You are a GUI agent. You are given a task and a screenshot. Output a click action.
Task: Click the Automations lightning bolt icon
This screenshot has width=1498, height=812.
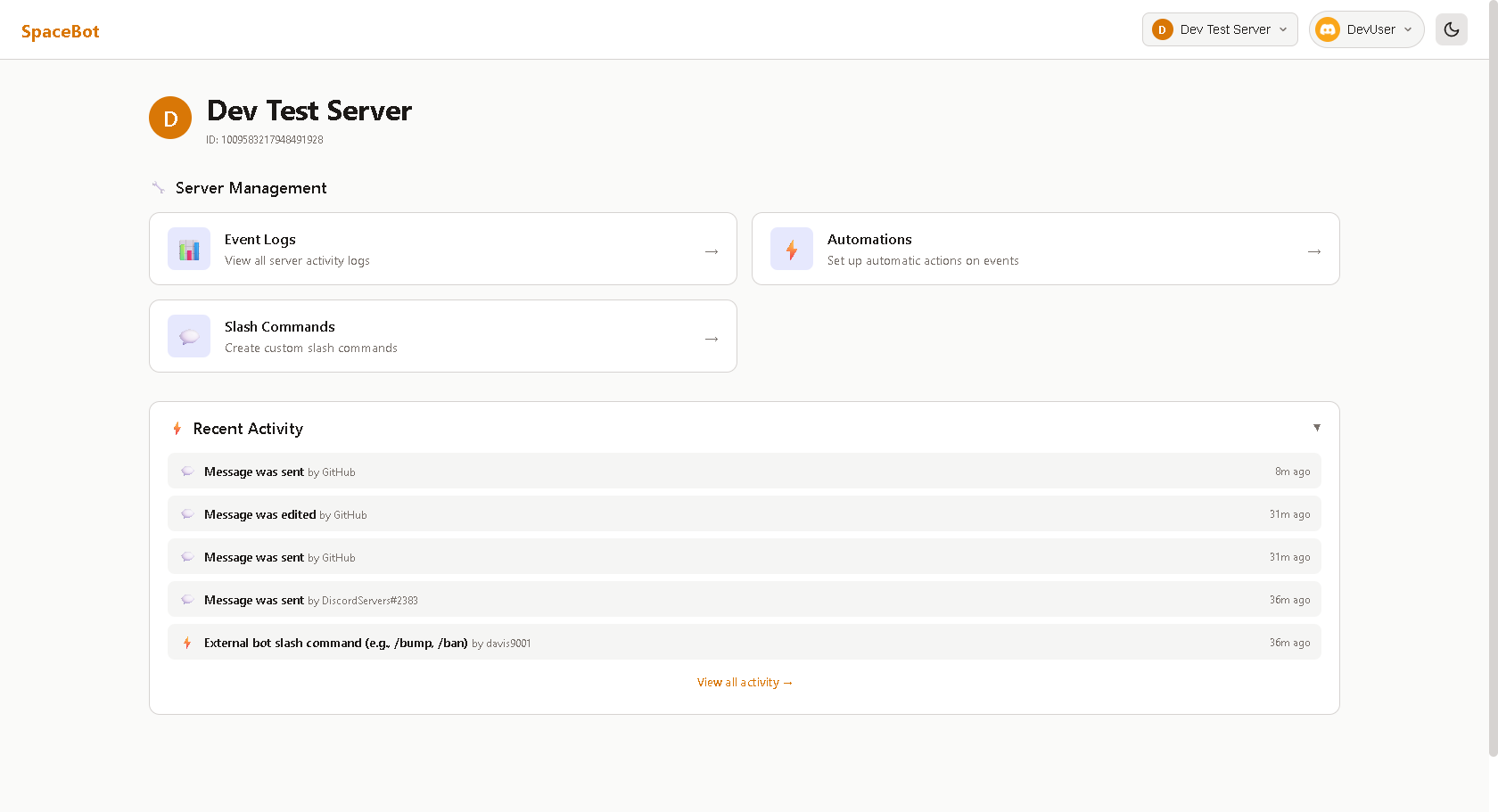pos(792,249)
